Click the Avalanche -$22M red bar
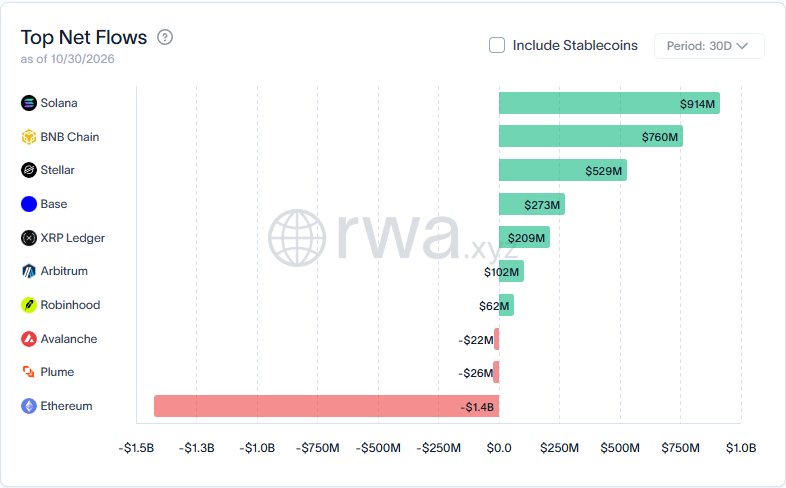786x488 pixels. (496, 339)
